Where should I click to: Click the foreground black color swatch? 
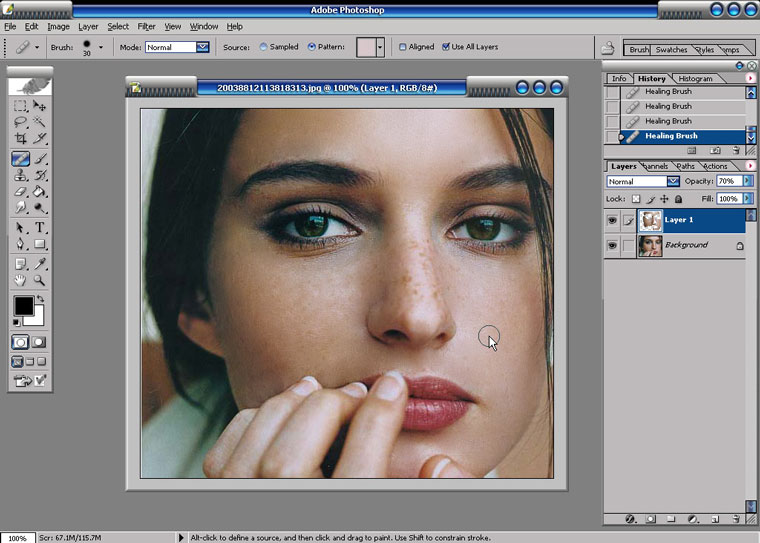tap(23, 306)
